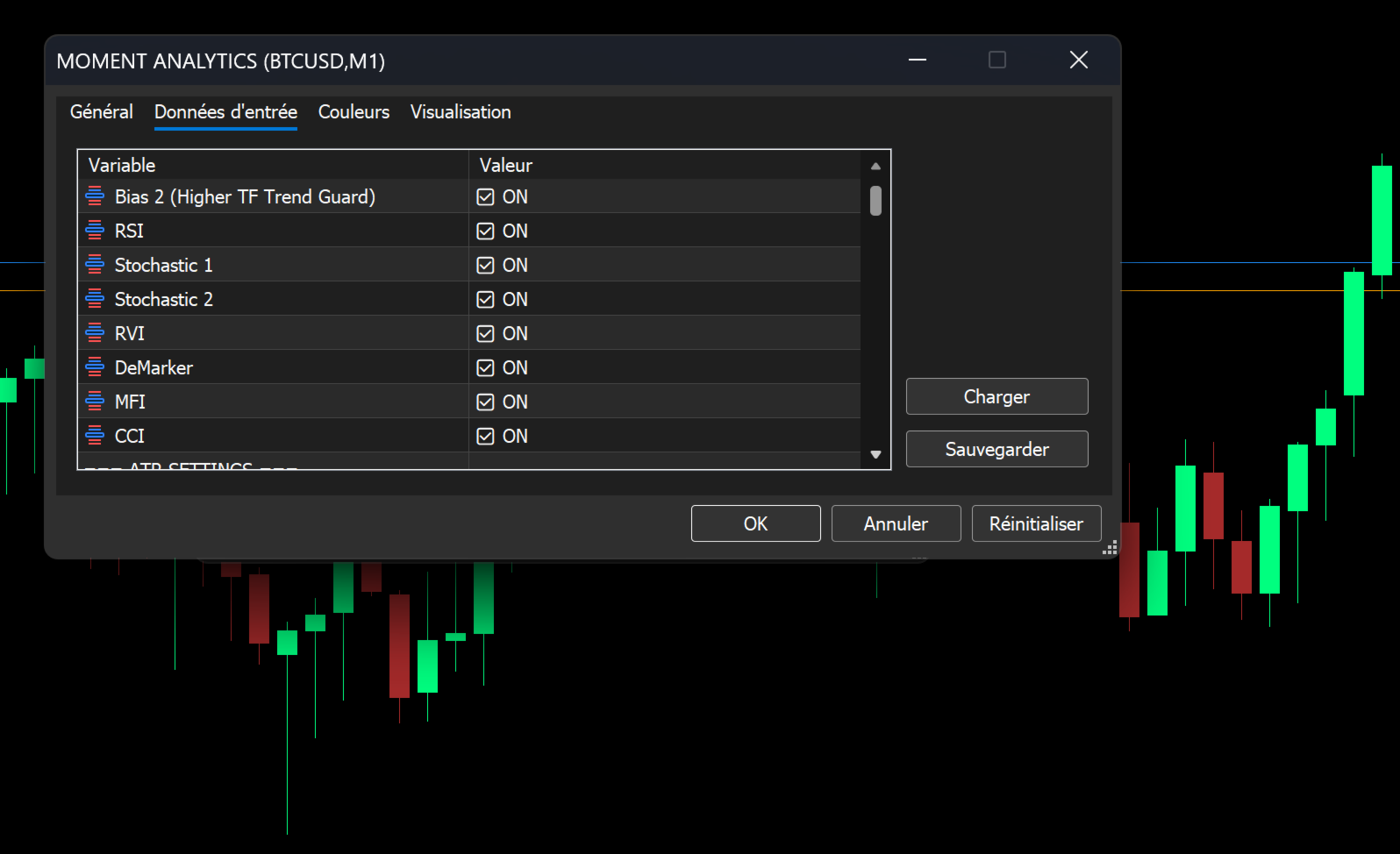Select the DeMarker row icon
The image size is (1400, 854).
click(95, 367)
